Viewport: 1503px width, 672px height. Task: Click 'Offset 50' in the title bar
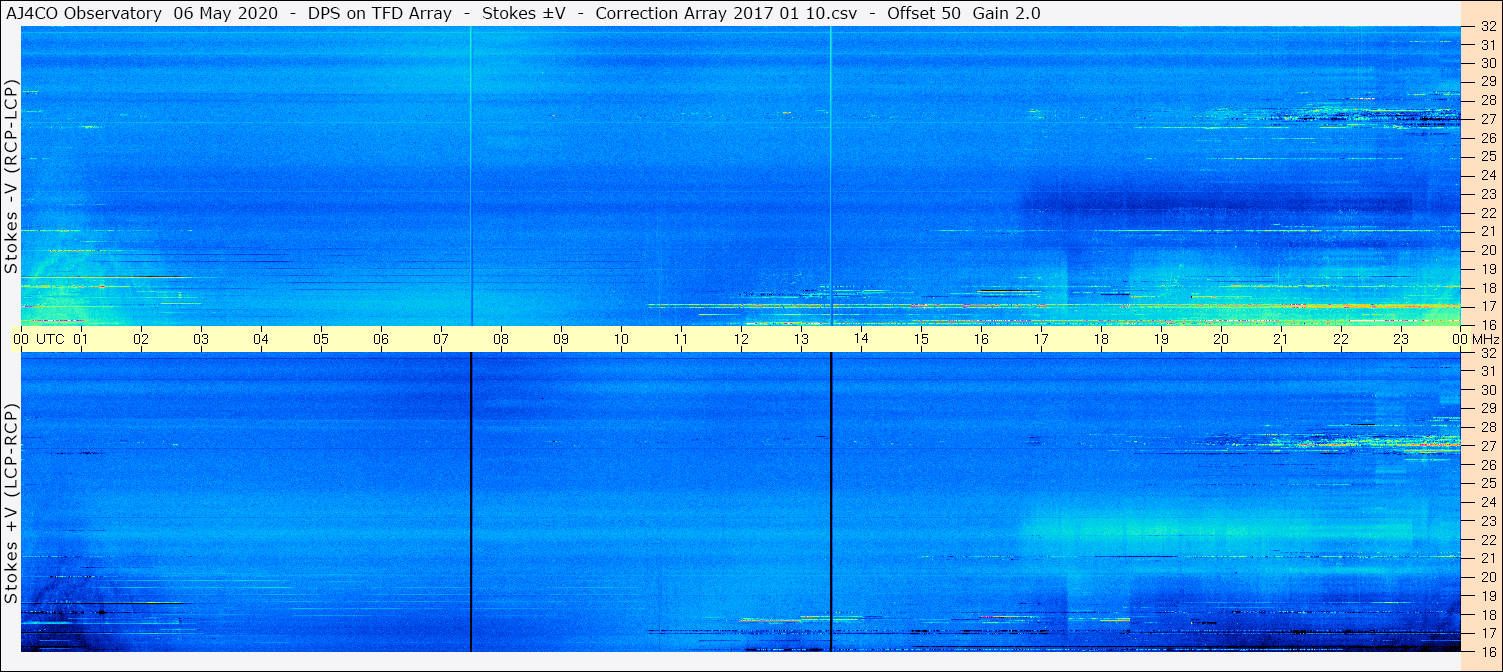click(925, 13)
